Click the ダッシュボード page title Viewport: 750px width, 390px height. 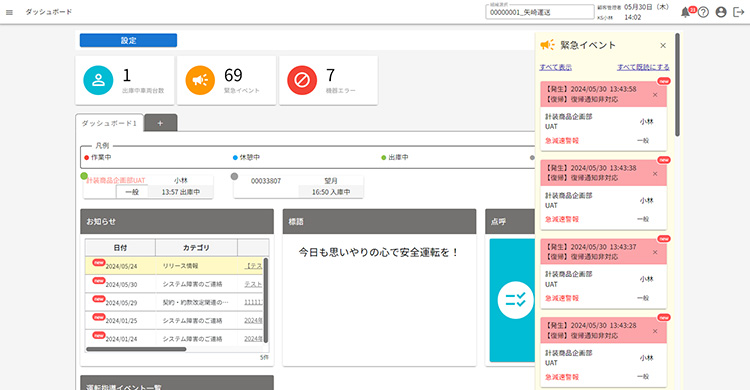click(48, 12)
